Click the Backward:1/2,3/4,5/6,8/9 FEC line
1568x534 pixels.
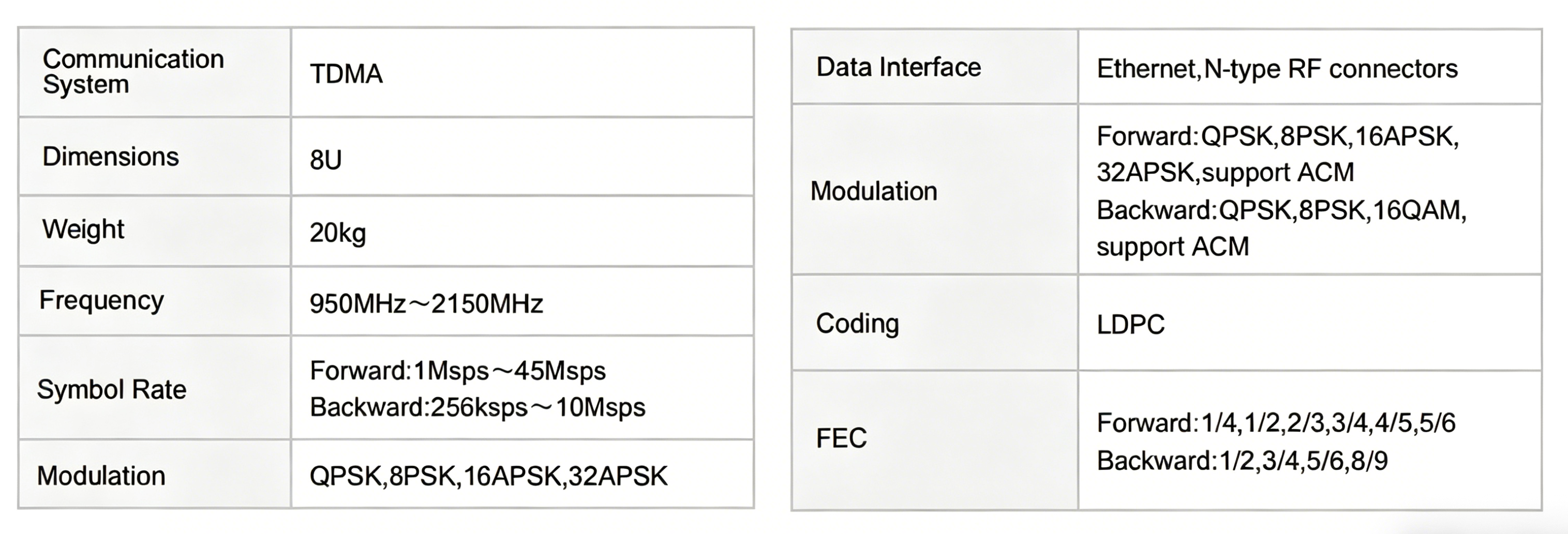click(1243, 461)
